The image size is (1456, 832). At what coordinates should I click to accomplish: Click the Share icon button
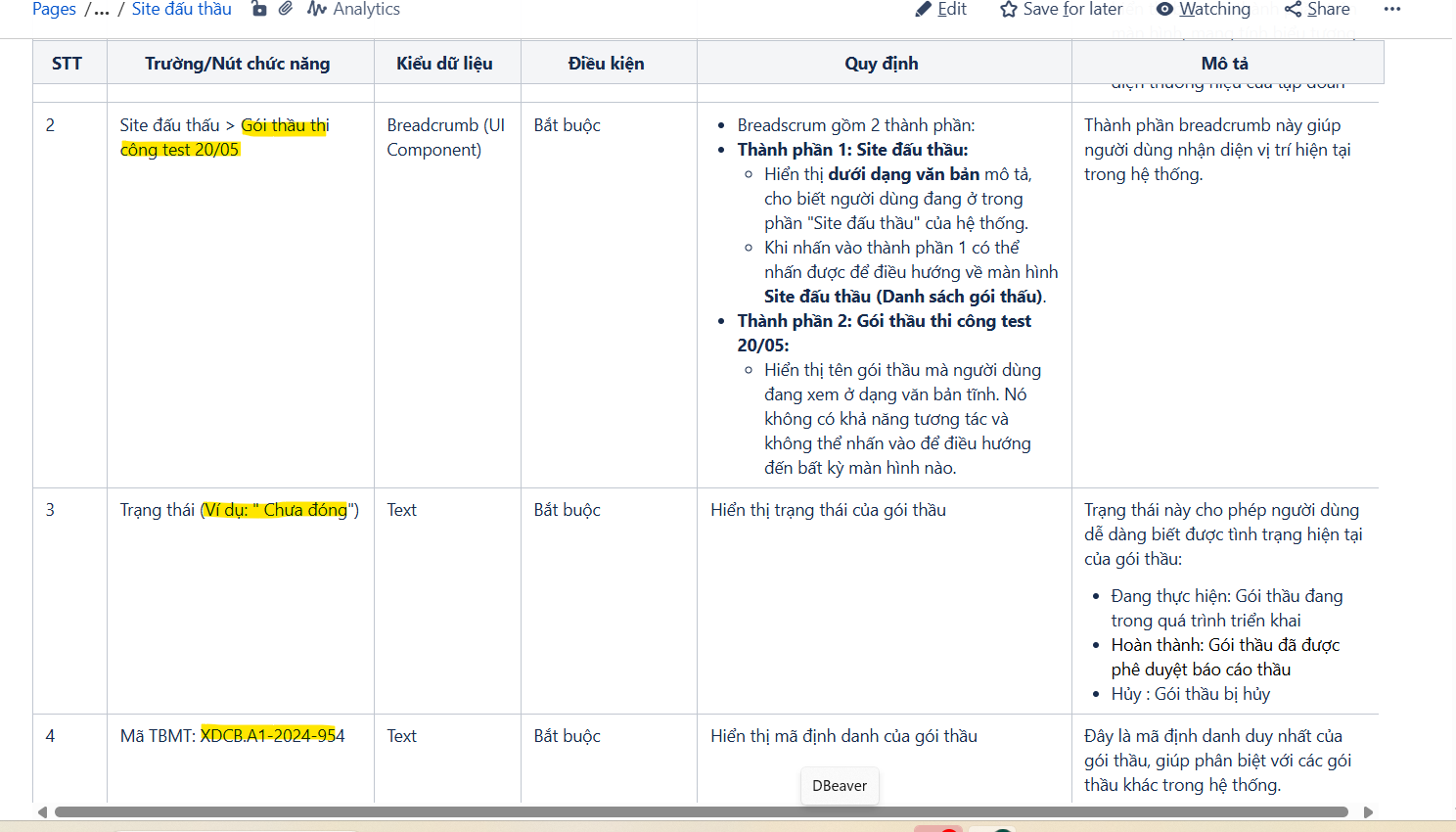[1294, 9]
